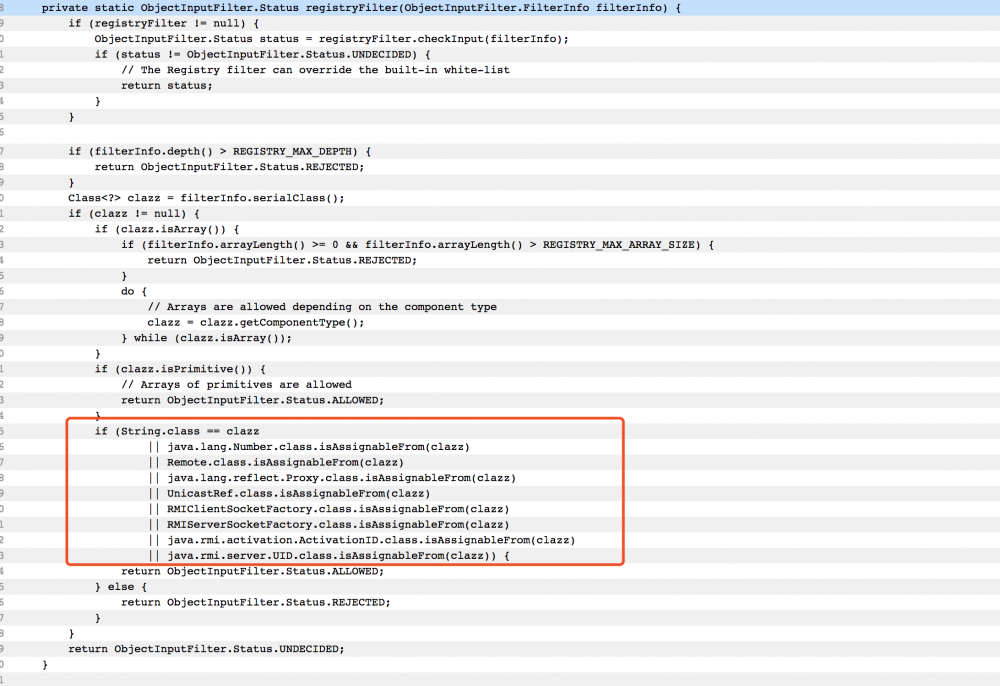1000x686 pixels.
Task: Click the java.rmi.server.UID.class line
Action: point(328,556)
